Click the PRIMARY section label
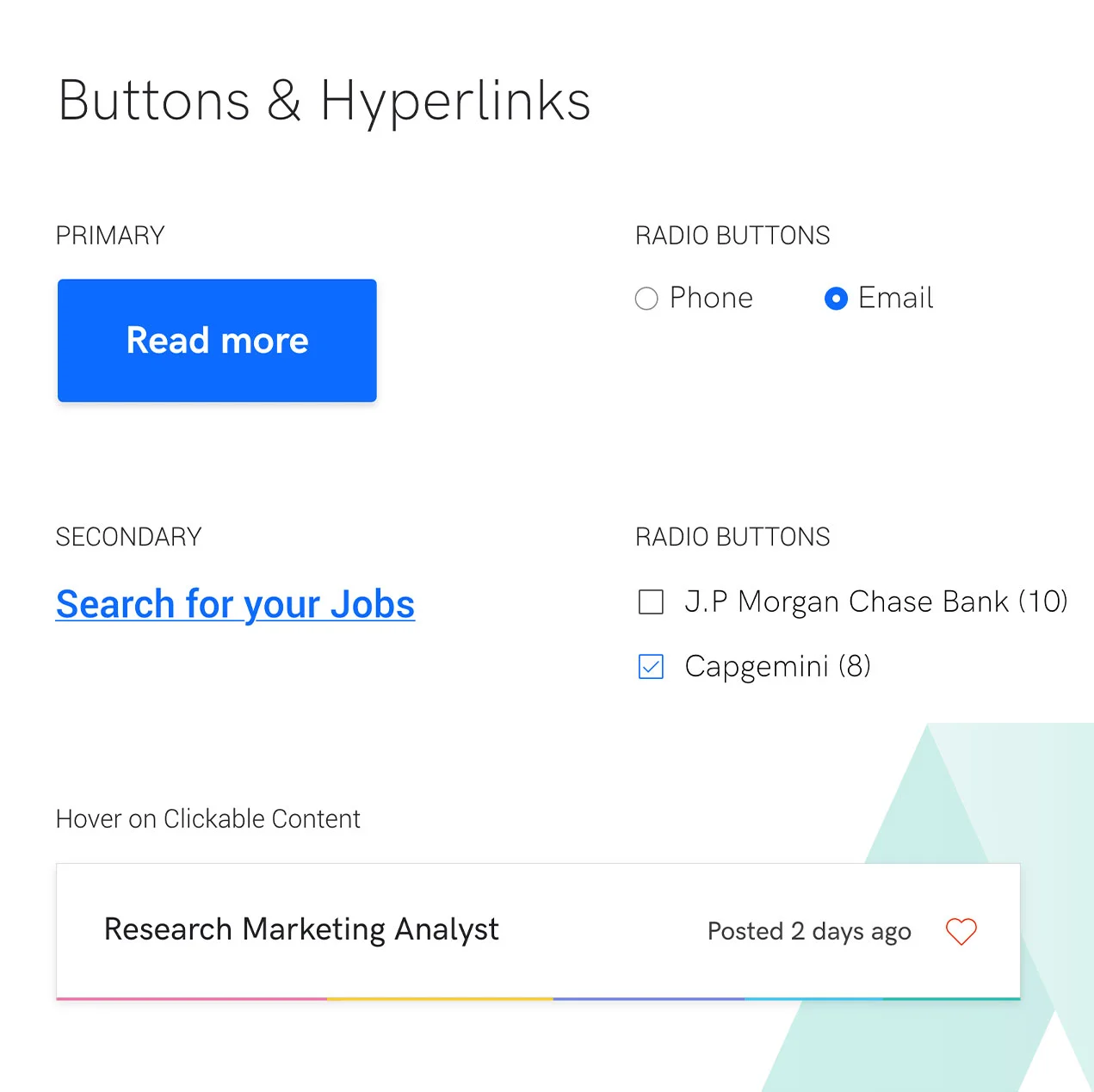Viewport: 1094px width, 1092px height. pos(109,235)
